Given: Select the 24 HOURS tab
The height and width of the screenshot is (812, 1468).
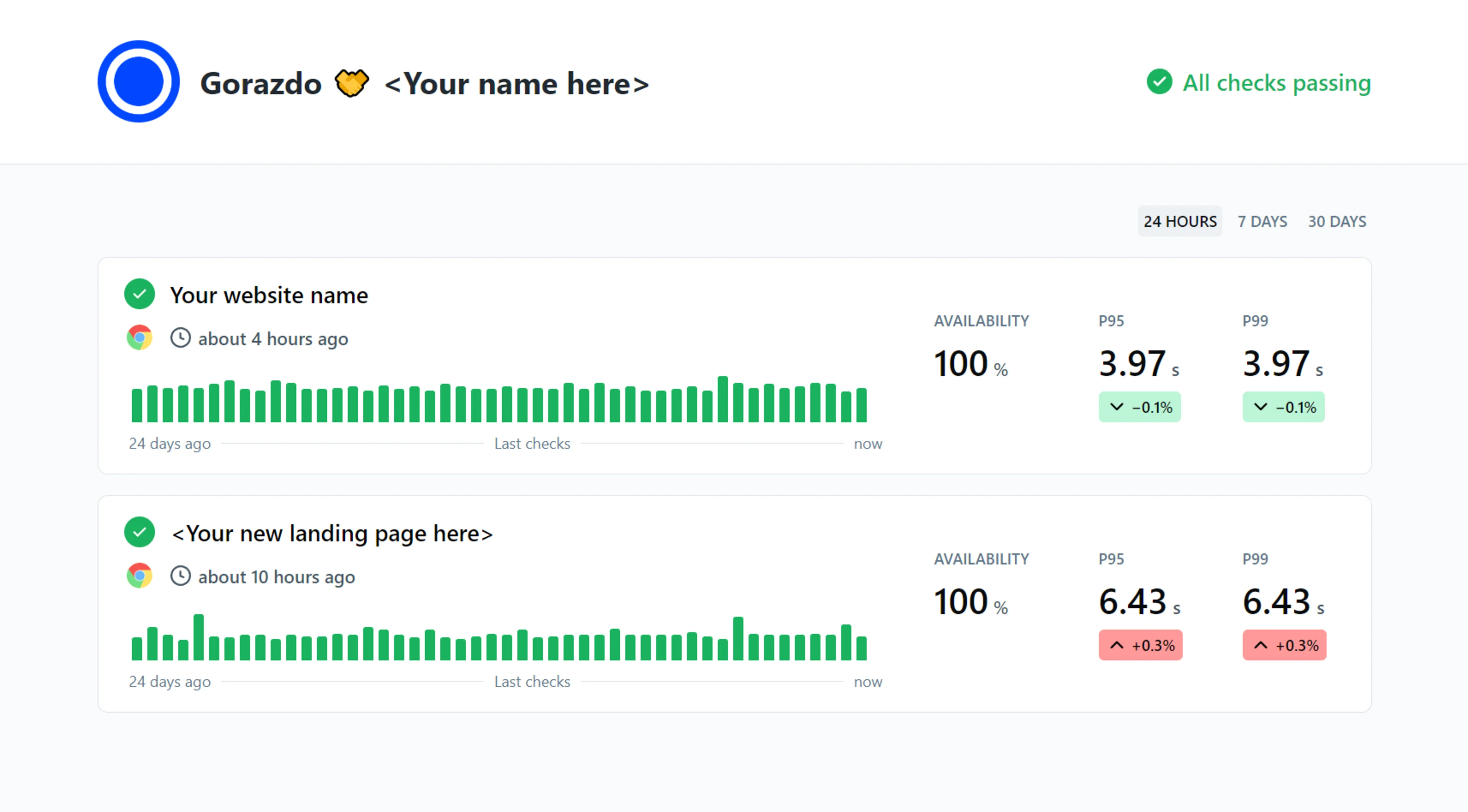Looking at the screenshot, I should click(1180, 221).
